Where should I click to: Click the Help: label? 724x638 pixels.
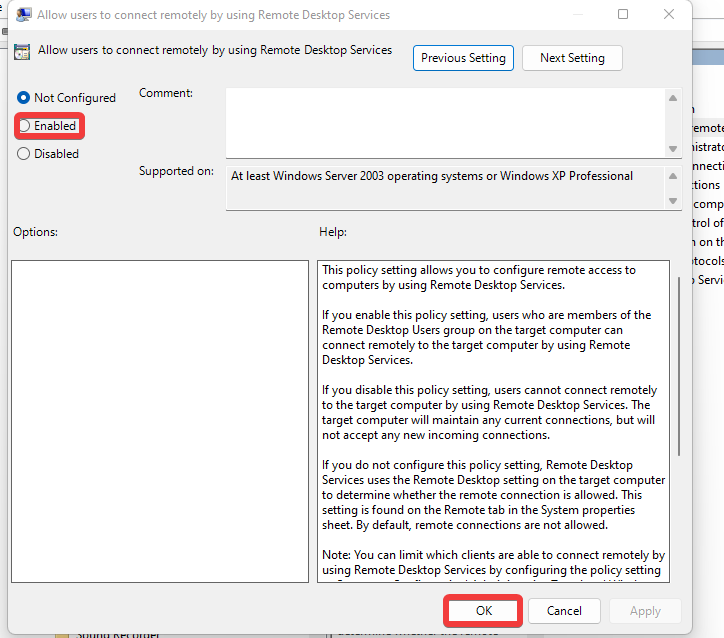(332, 232)
